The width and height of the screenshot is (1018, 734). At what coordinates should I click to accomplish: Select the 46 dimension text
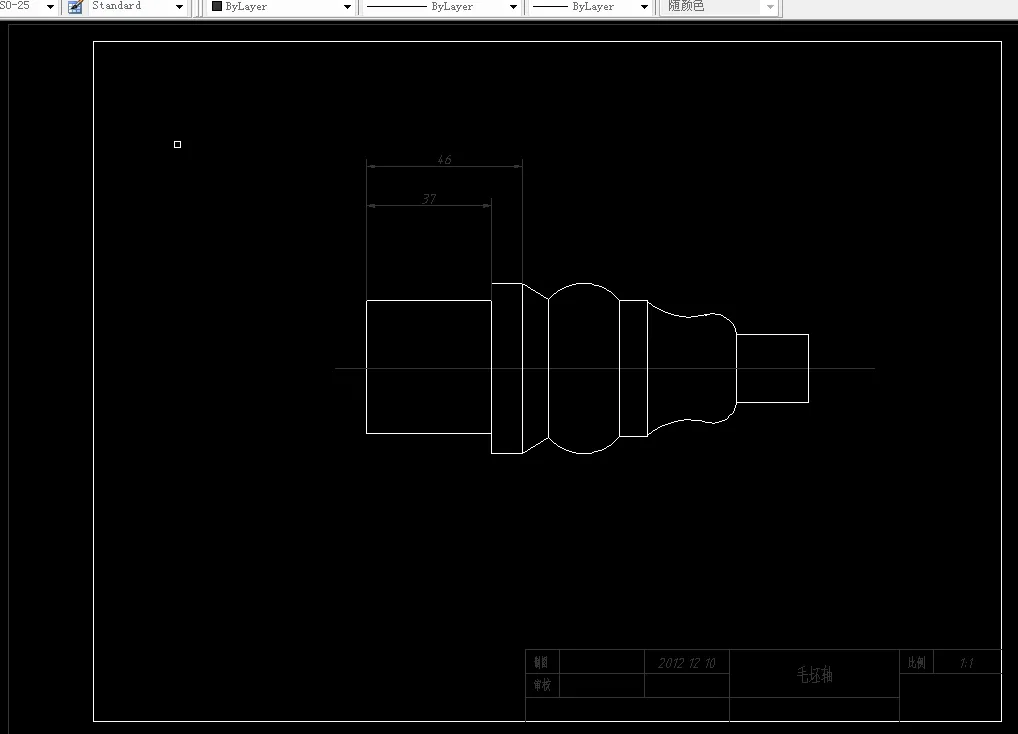pyautogui.click(x=444, y=159)
